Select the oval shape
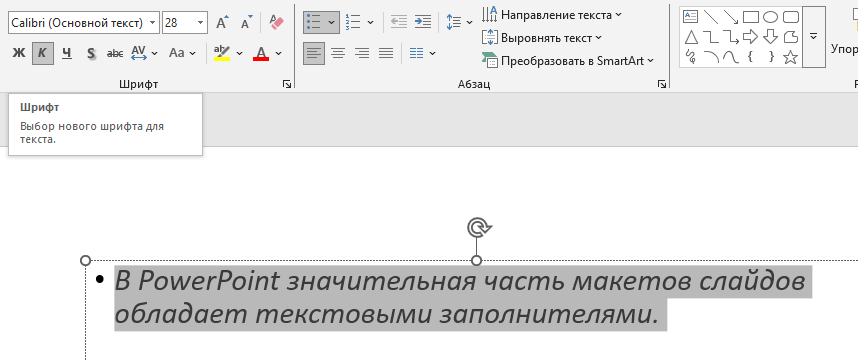This screenshot has height=361, width=858. 770,17
